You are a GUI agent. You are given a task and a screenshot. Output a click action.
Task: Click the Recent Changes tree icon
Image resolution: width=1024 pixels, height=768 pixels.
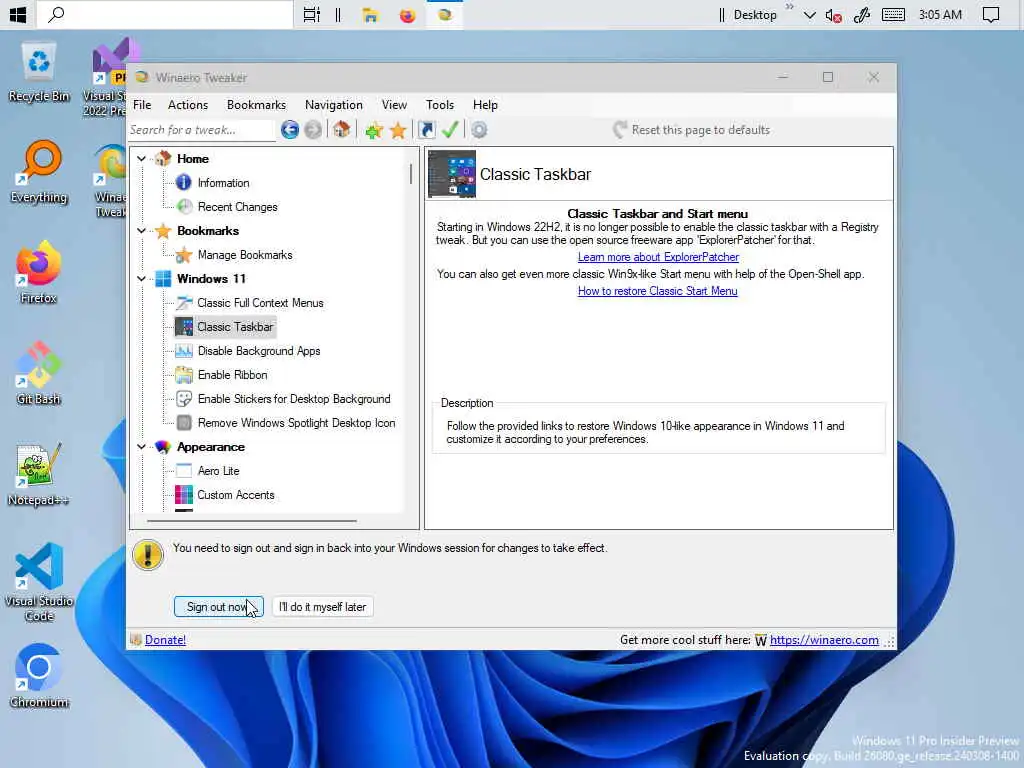coord(184,207)
